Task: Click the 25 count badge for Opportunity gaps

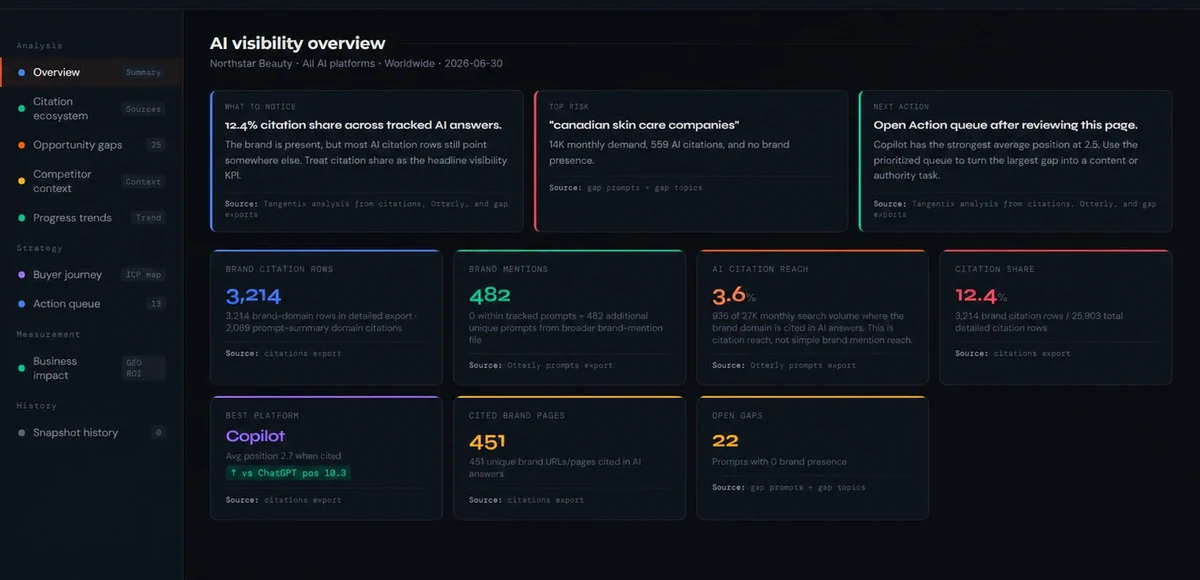Action: click(x=155, y=145)
